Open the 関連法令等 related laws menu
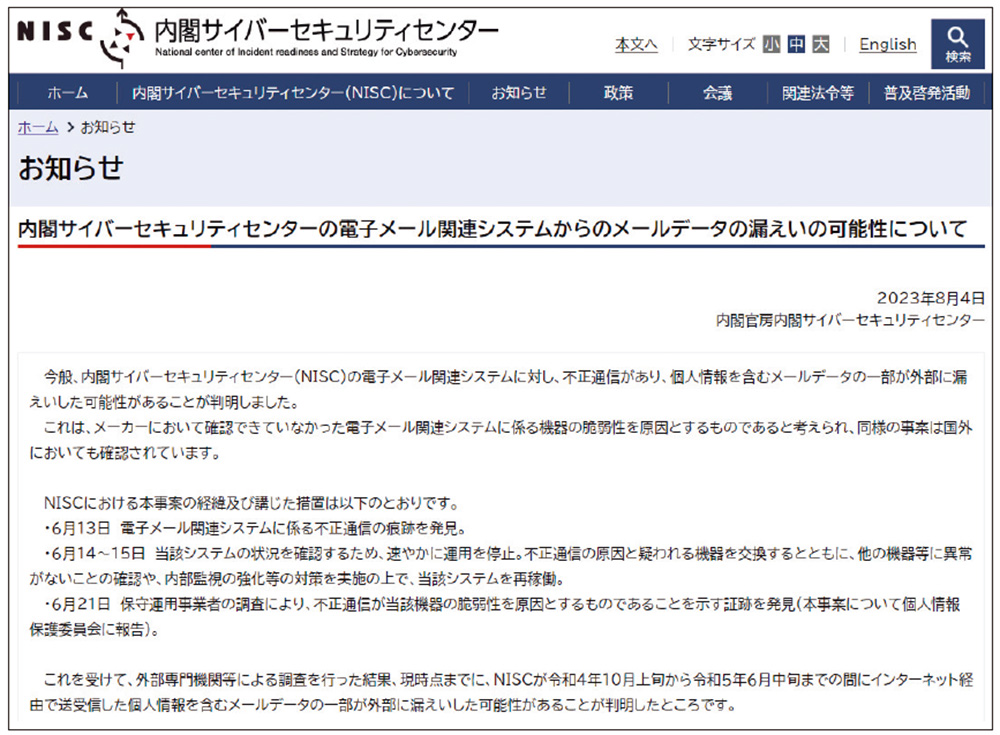Screen dimensions: 1000x735 click(822, 91)
